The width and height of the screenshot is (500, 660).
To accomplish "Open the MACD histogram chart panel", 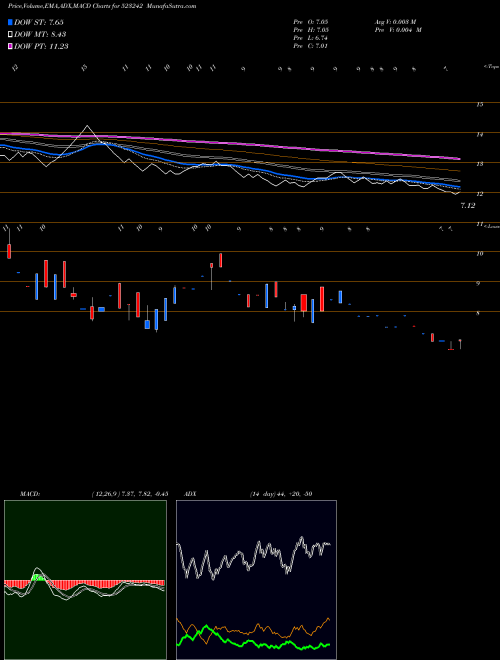I will (85, 580).
